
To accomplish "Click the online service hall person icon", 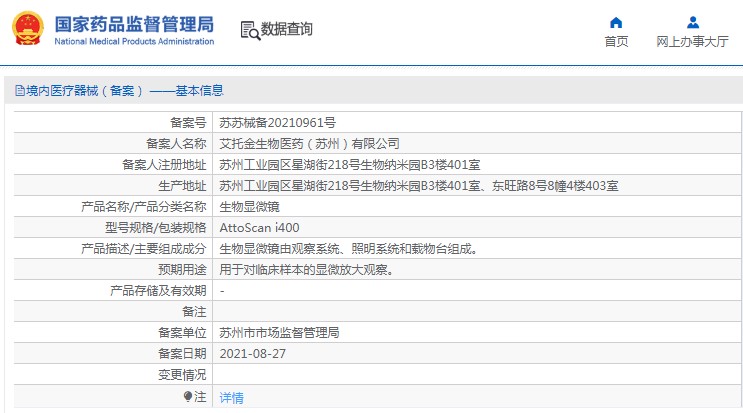I will (693, 22).
